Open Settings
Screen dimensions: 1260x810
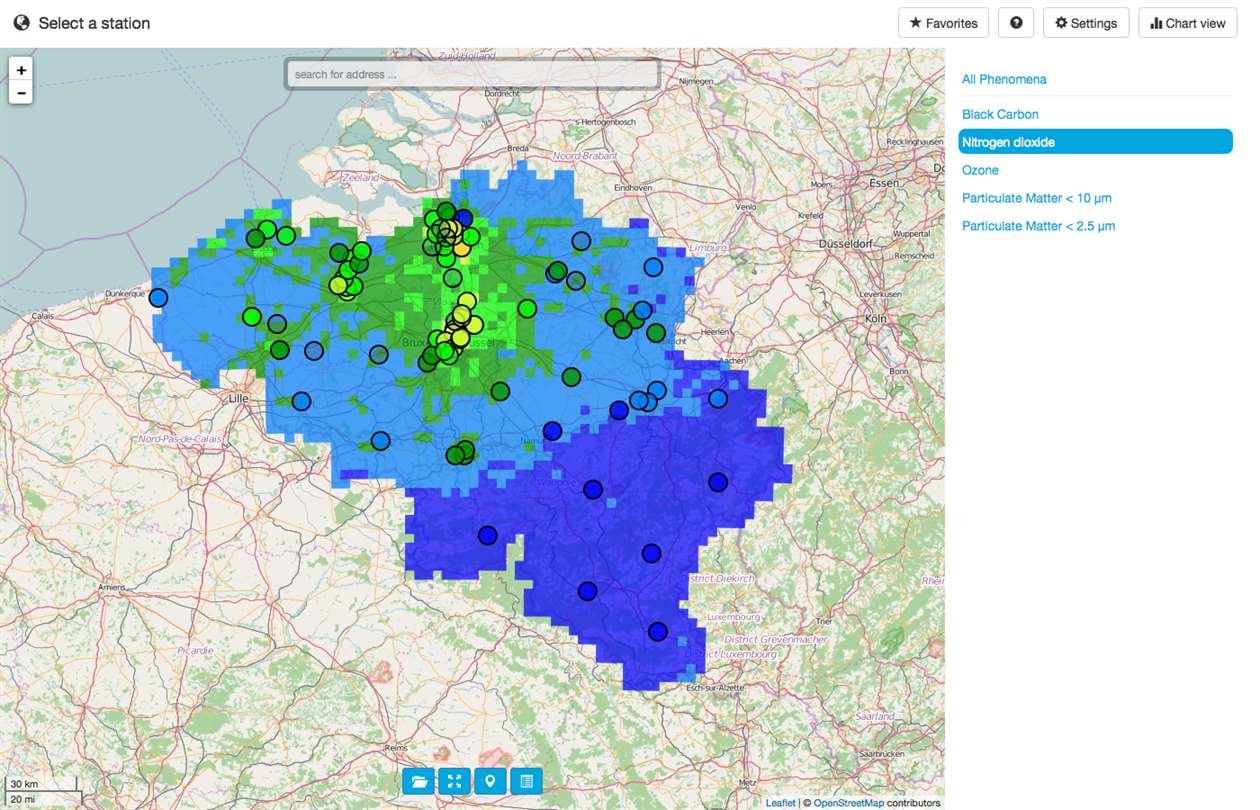pos(1086,23)
